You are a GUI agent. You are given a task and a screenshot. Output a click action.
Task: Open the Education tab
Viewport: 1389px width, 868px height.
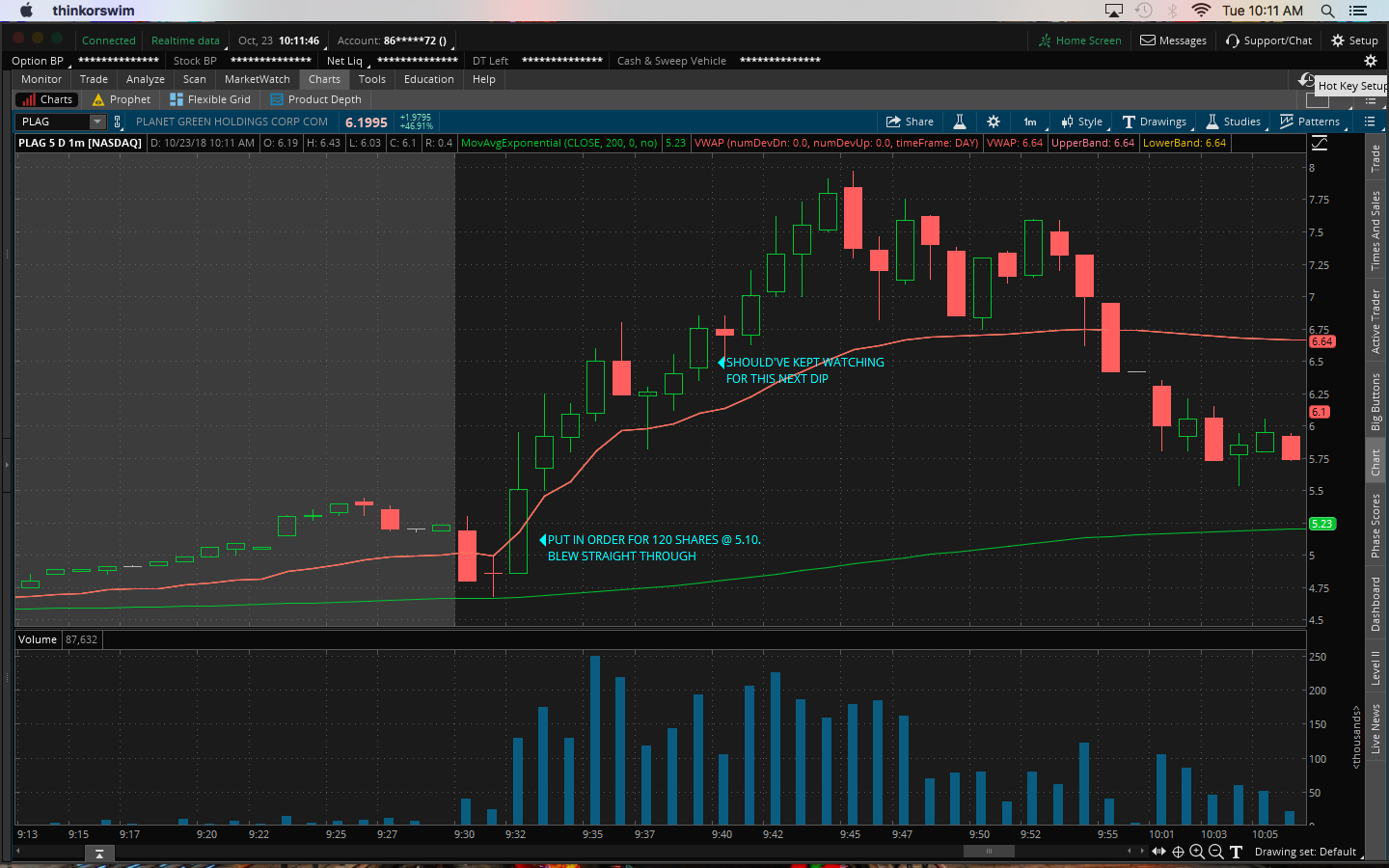tap(429, 79)
